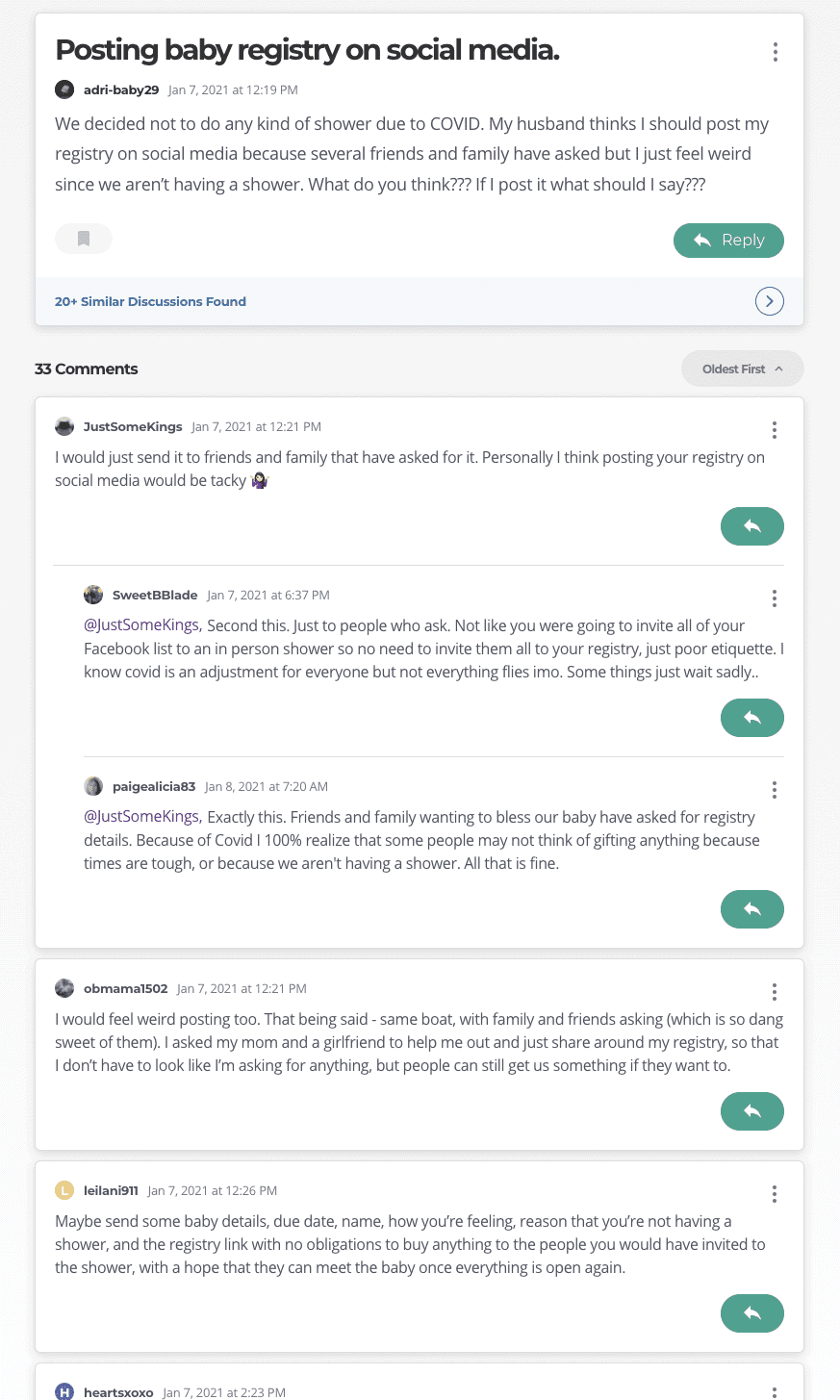Screen dimensions: 840x1400
Task: Click the three-dot icon on obmama1502's comment
Action: click(x=774, y=992)
